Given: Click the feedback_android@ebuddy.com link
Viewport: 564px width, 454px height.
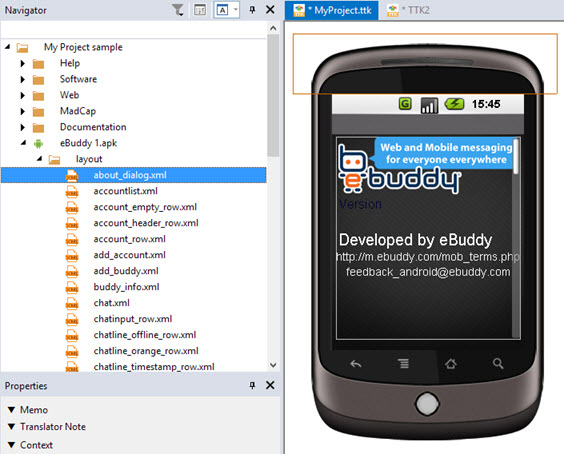Looking at the screenshot, I should tap(428, 272).
